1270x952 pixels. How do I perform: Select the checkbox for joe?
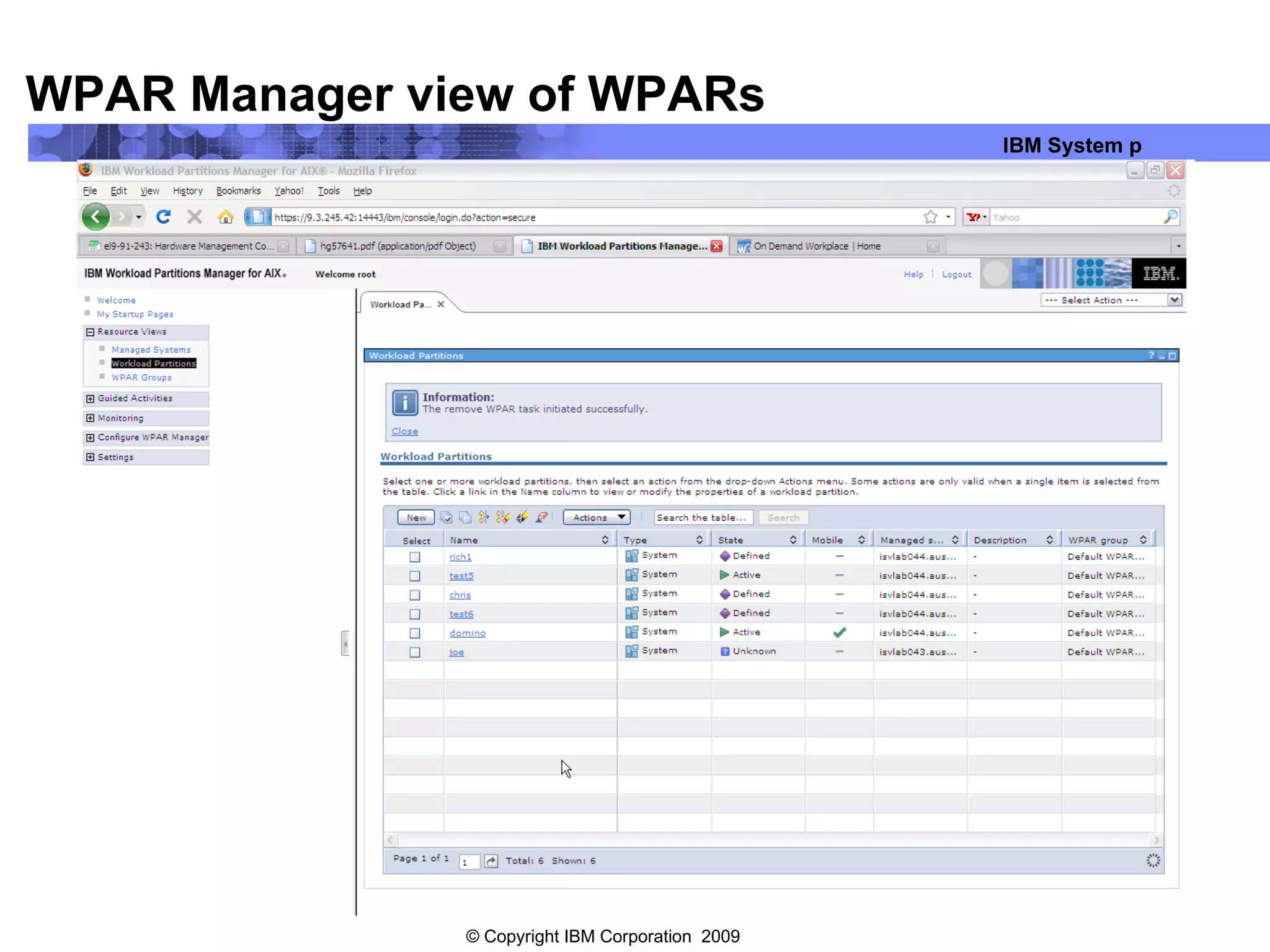pyautogui.click(x=415, y=653)
